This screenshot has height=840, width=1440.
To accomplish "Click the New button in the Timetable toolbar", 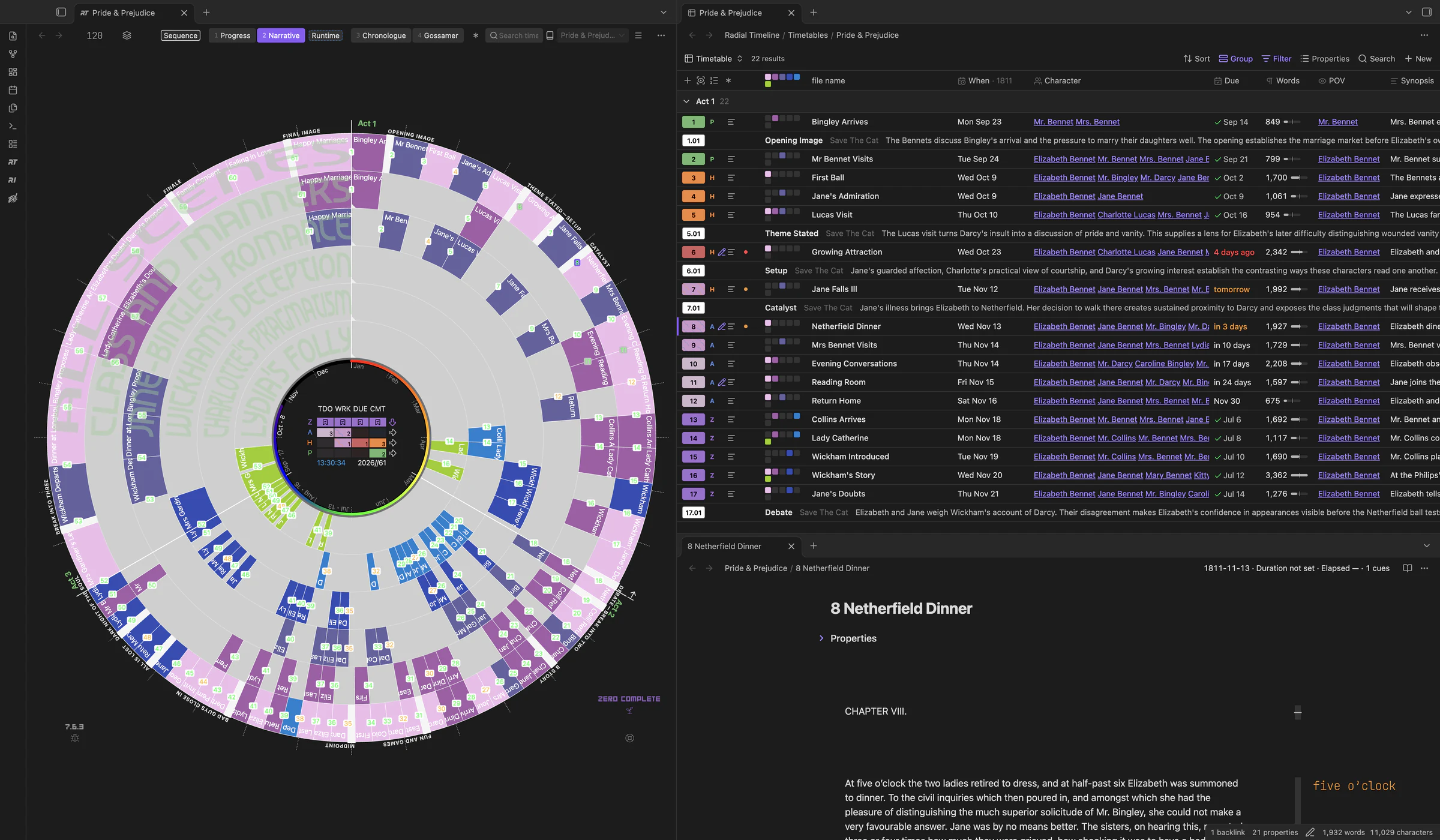I will pos(1418,59).
